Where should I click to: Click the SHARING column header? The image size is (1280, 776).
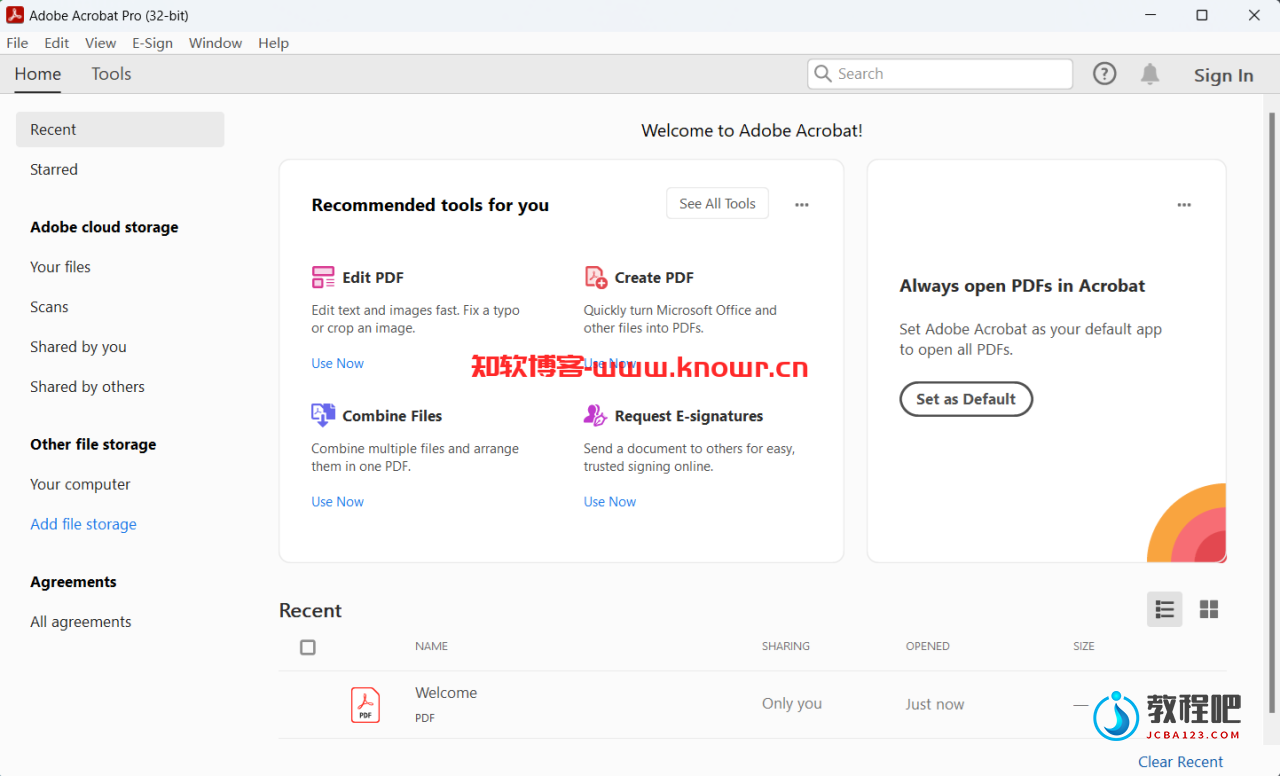coord(786,646)
